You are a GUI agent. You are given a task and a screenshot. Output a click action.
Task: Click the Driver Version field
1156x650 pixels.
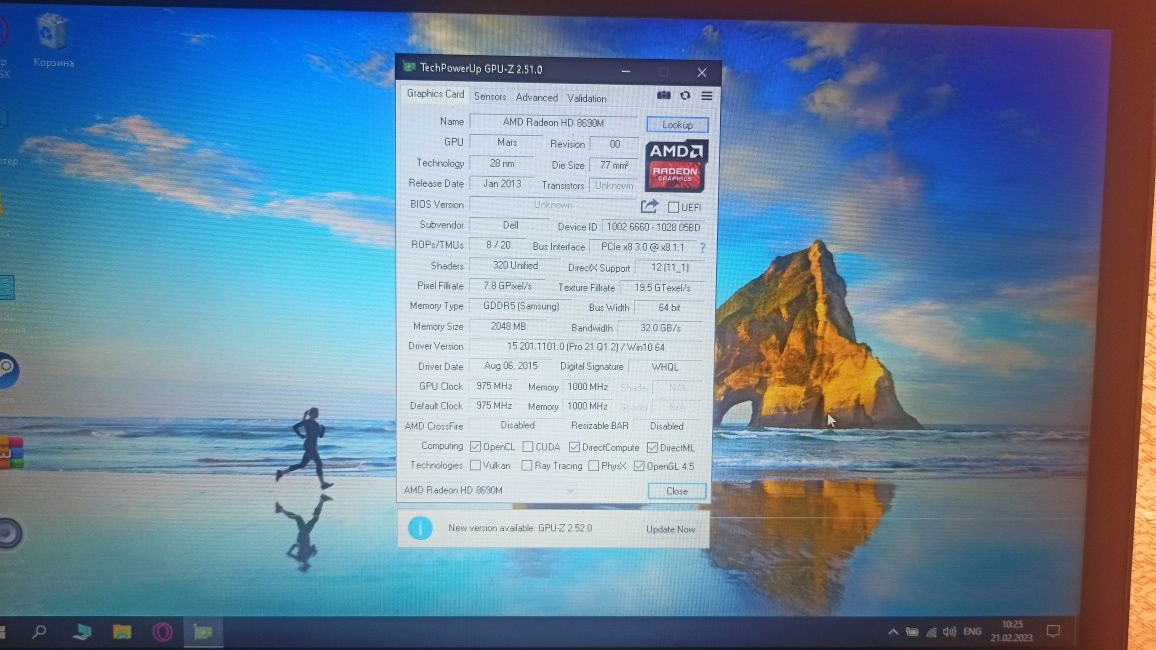(585, 346)
